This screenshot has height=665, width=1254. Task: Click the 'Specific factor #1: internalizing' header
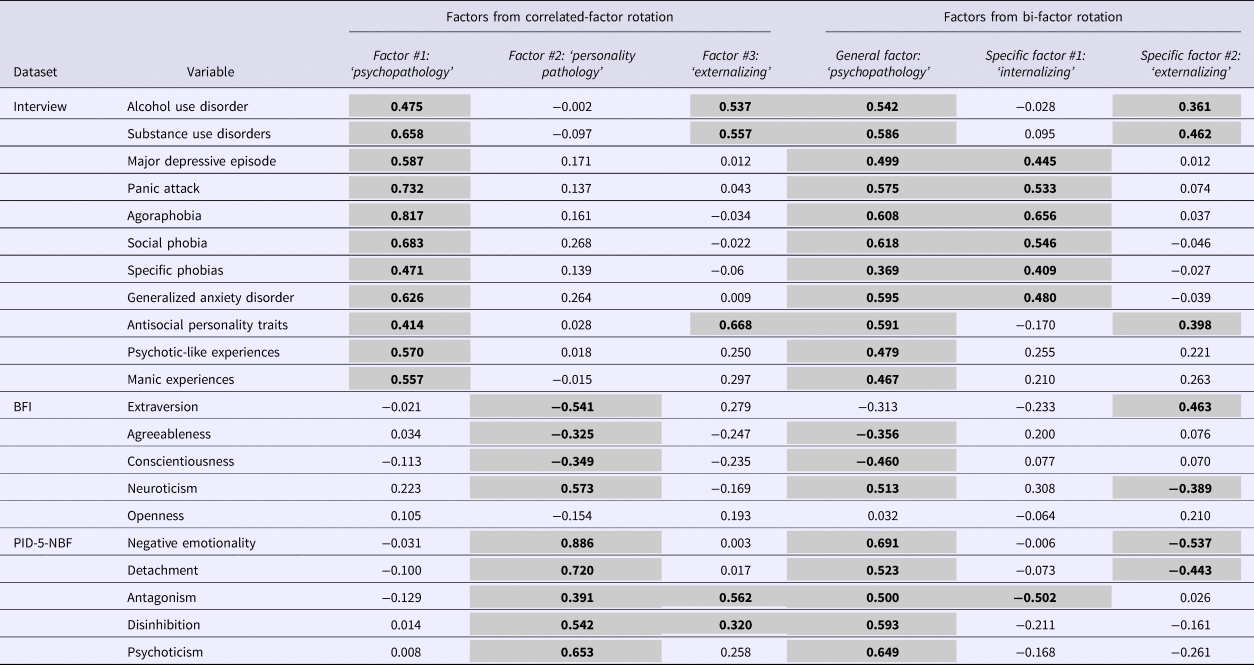point(1035,64)
